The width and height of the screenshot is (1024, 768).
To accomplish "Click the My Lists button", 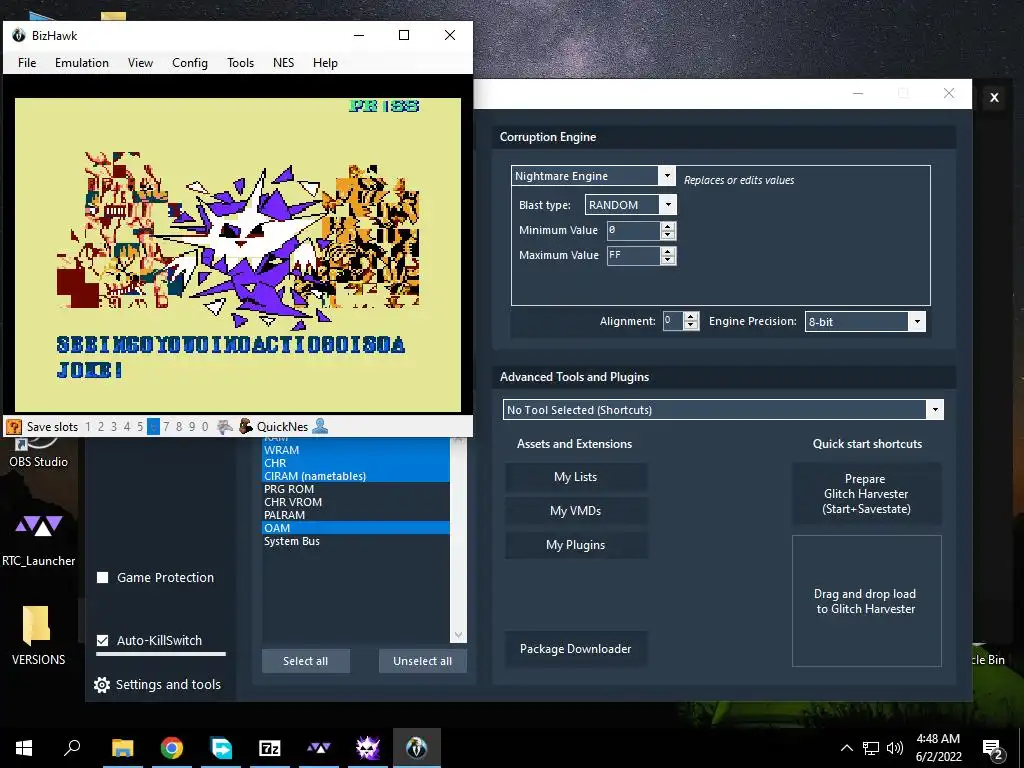I will [576, 477].
